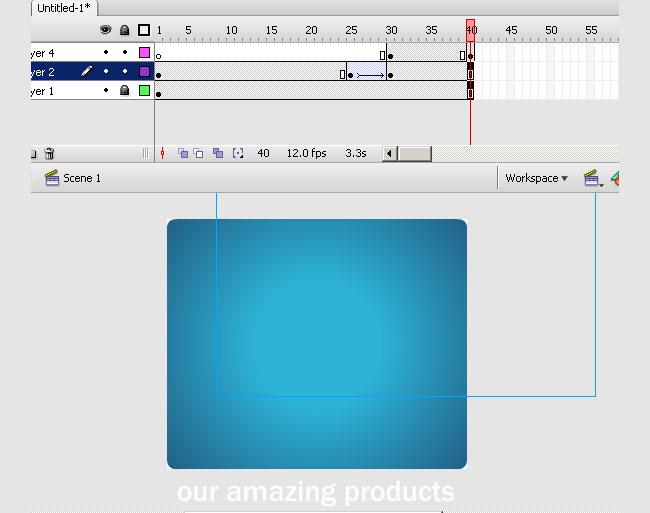Click frame 25 keyframe on Layer 2
The width and height of the screenshot is (650, 513).
coord(351,75)
